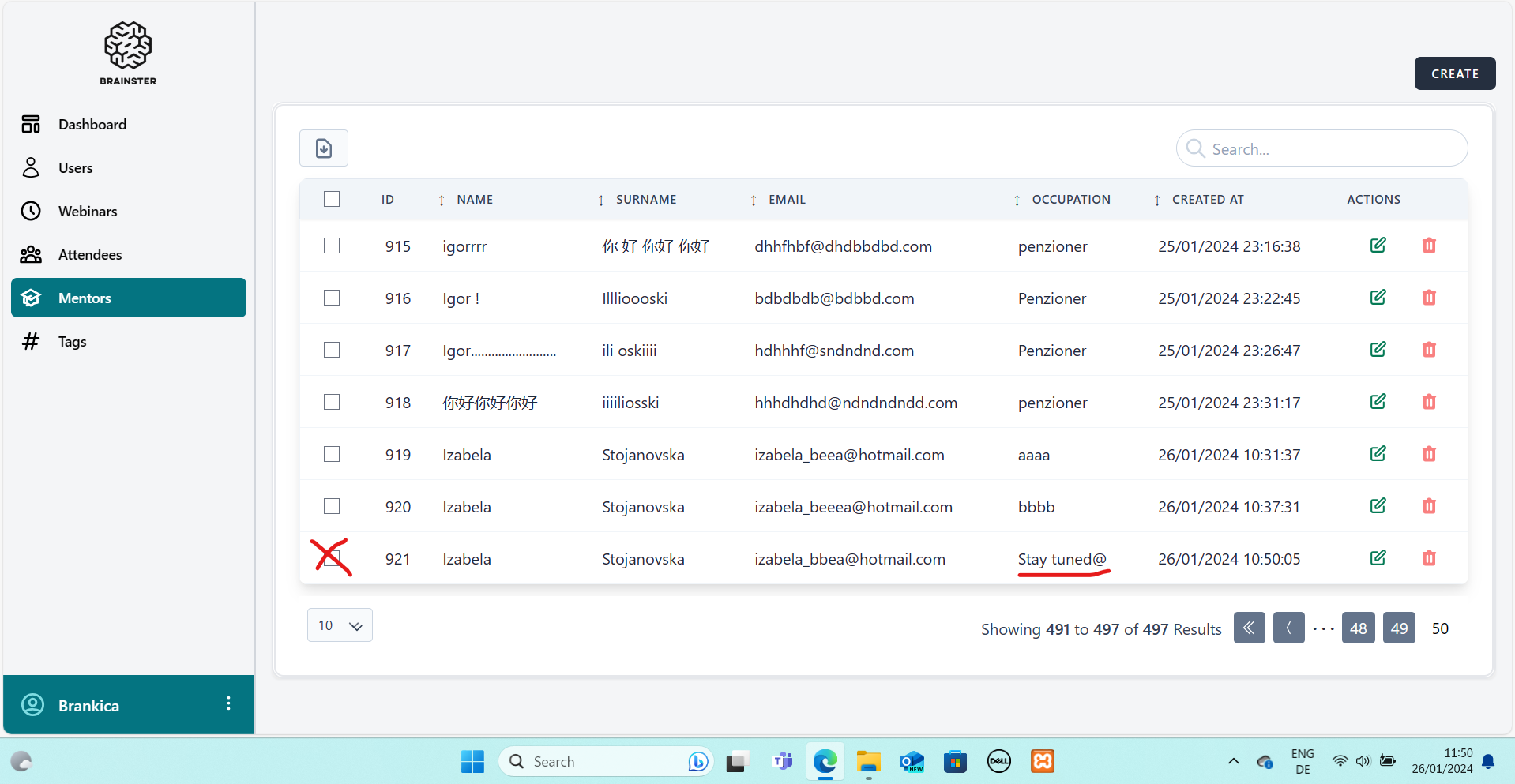Select the checkbox for row 920
The height and width of the screenshot is (784, 1515).
tap(332, 506)
